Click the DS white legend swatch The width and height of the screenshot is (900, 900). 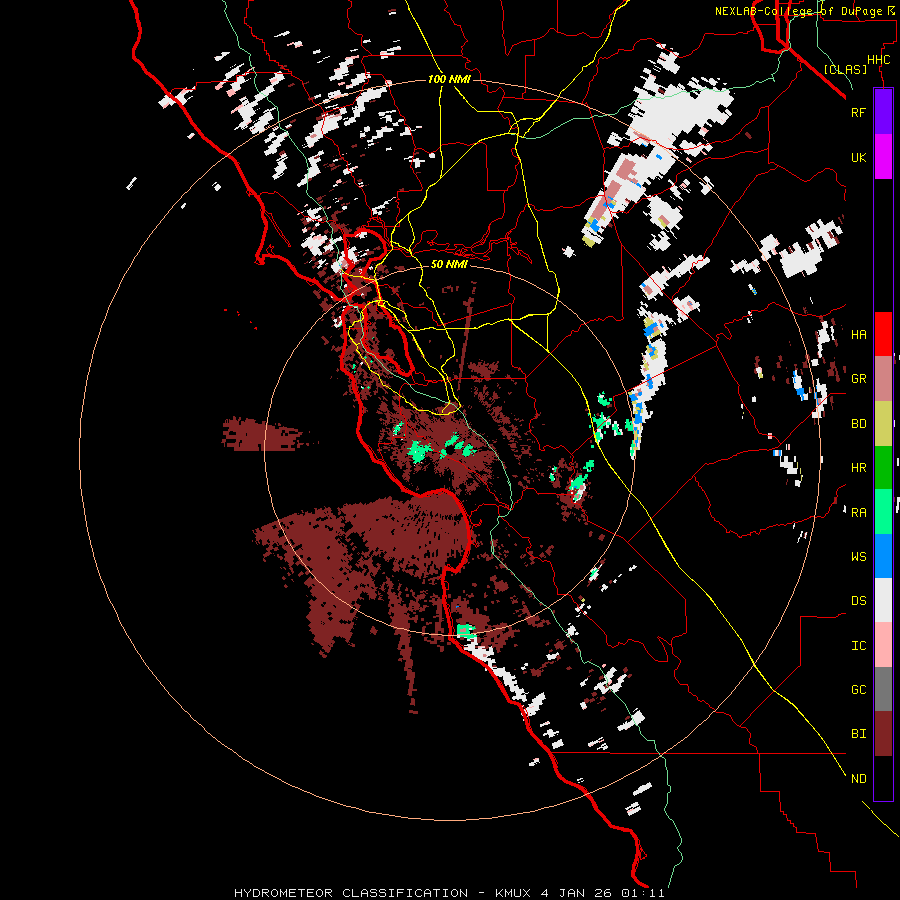tap(883, 600)
